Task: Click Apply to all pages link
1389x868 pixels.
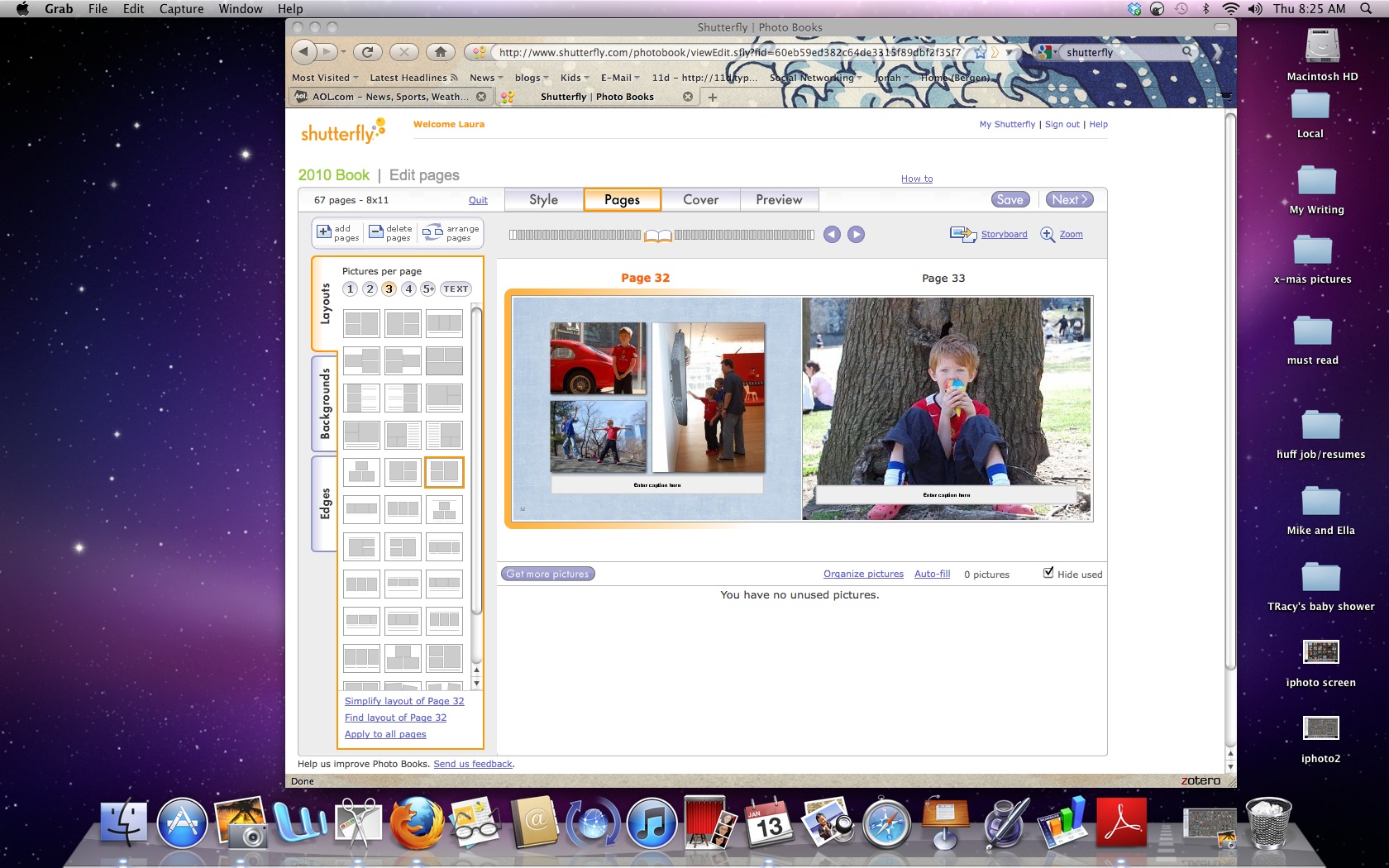Action: pyautogui.click(x=385, y=734)
